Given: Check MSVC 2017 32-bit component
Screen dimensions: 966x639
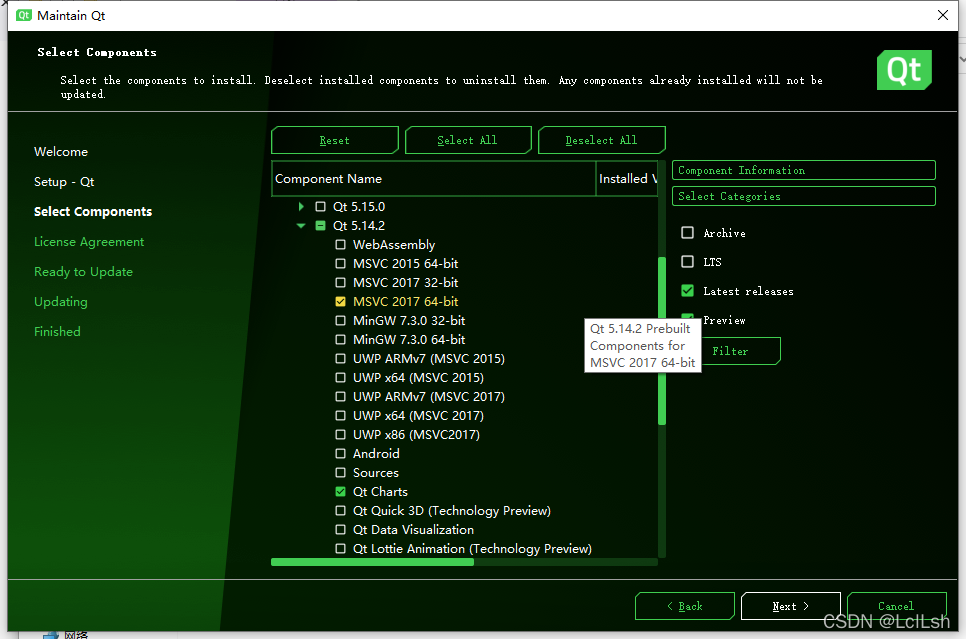Looking at the screenshot, I should 340,283.
